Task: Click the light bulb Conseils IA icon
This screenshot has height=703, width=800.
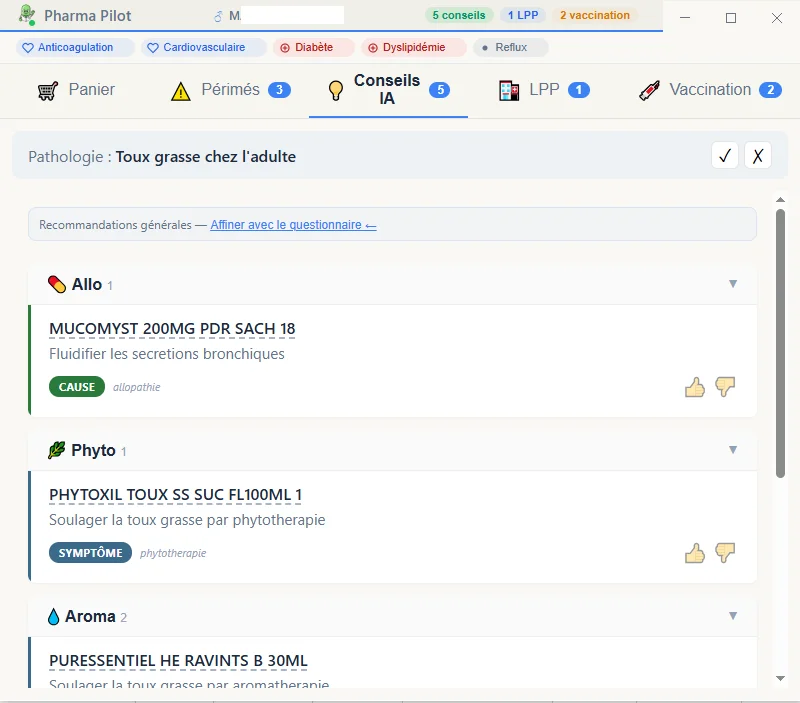Action: (336, 90)
